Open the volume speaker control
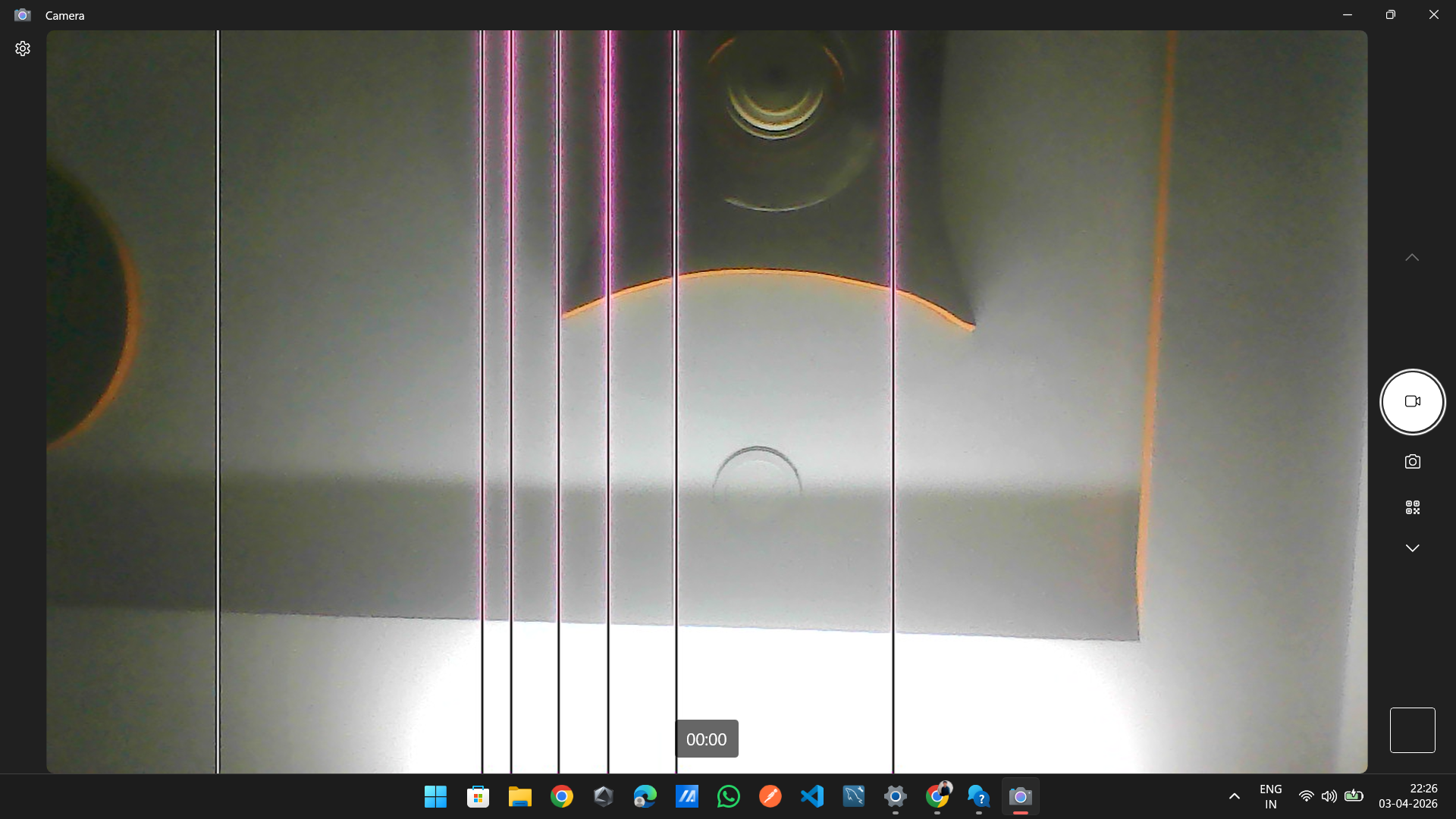 pos(1329,796)
